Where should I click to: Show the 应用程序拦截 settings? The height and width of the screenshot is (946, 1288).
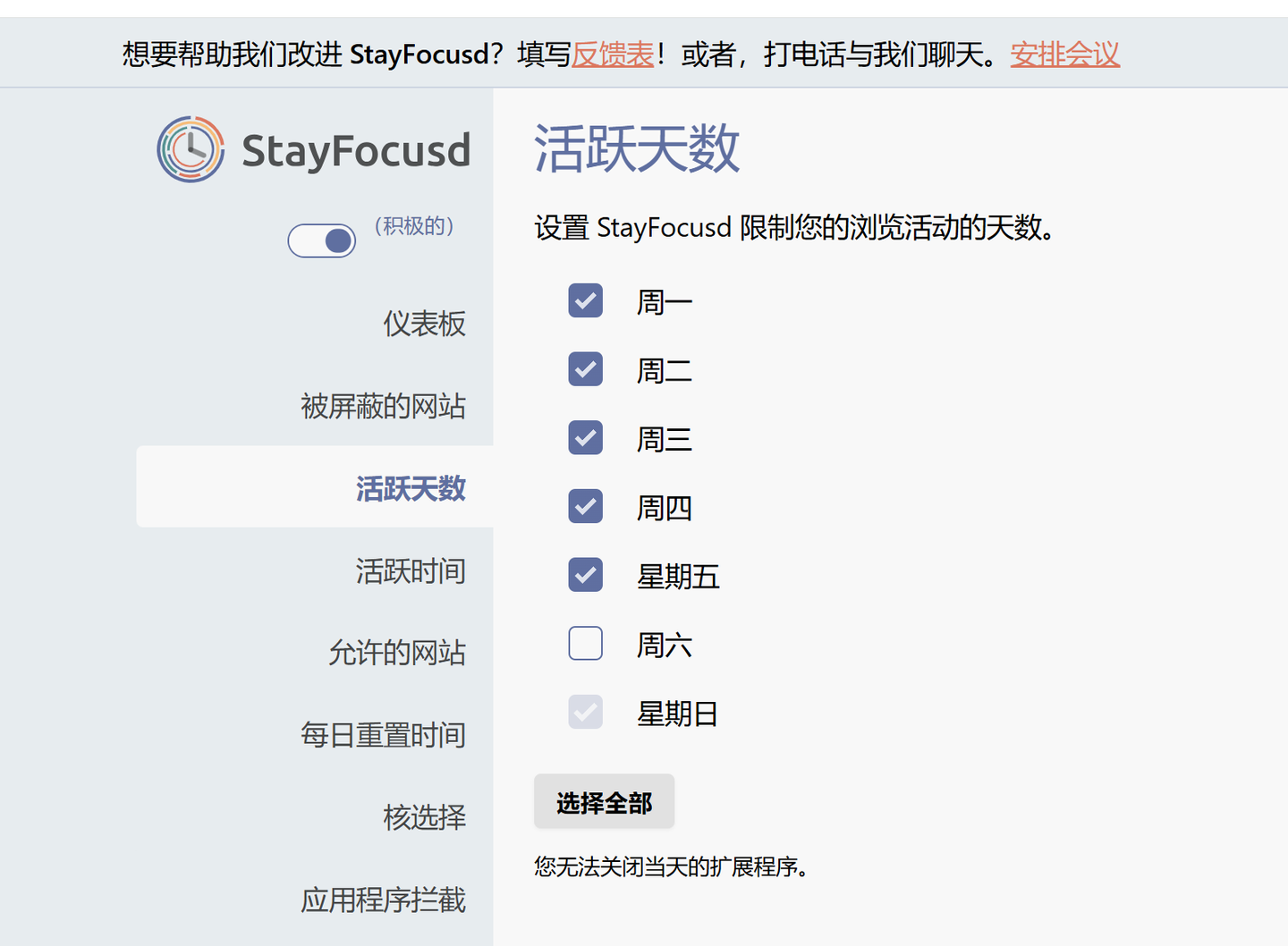coord(384,900)
